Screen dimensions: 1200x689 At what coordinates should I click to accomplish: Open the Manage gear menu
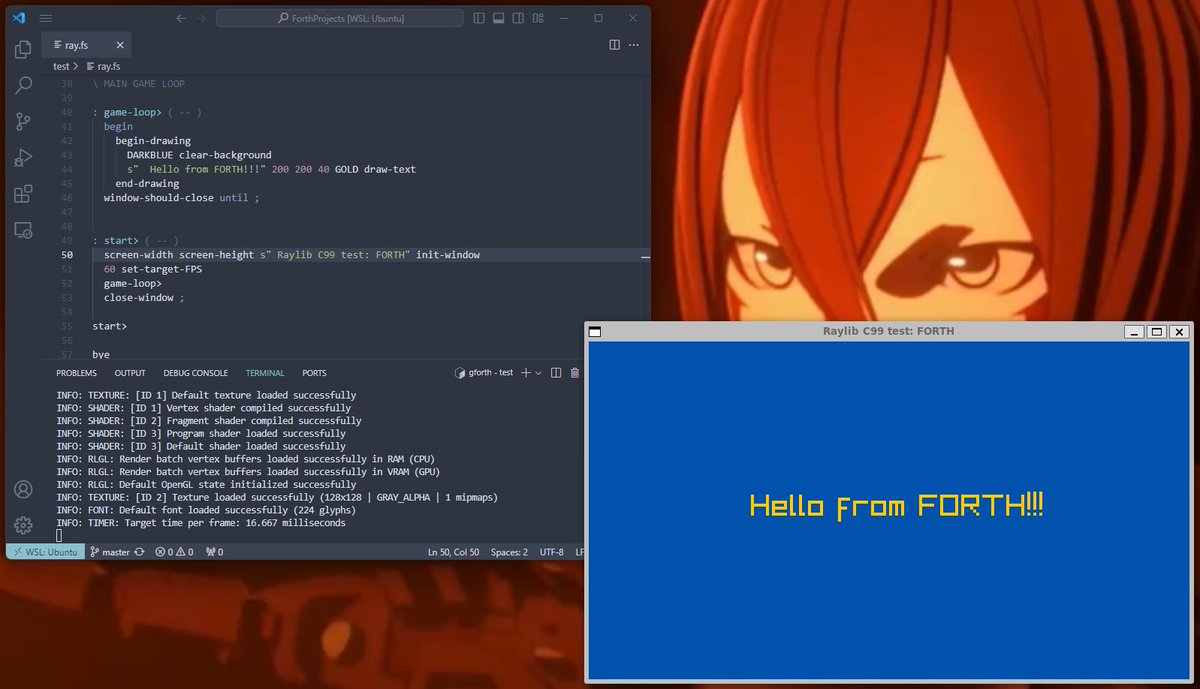pyautogui.click(x=23, y=525)
